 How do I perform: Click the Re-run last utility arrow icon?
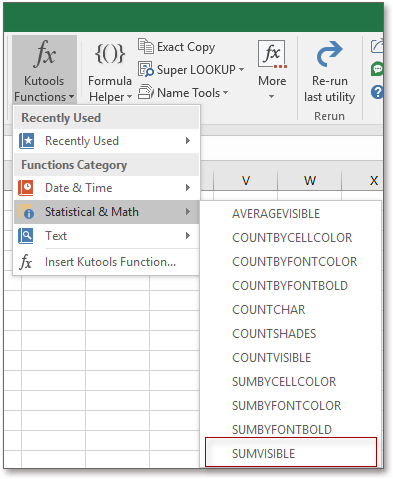pos(329,54)
